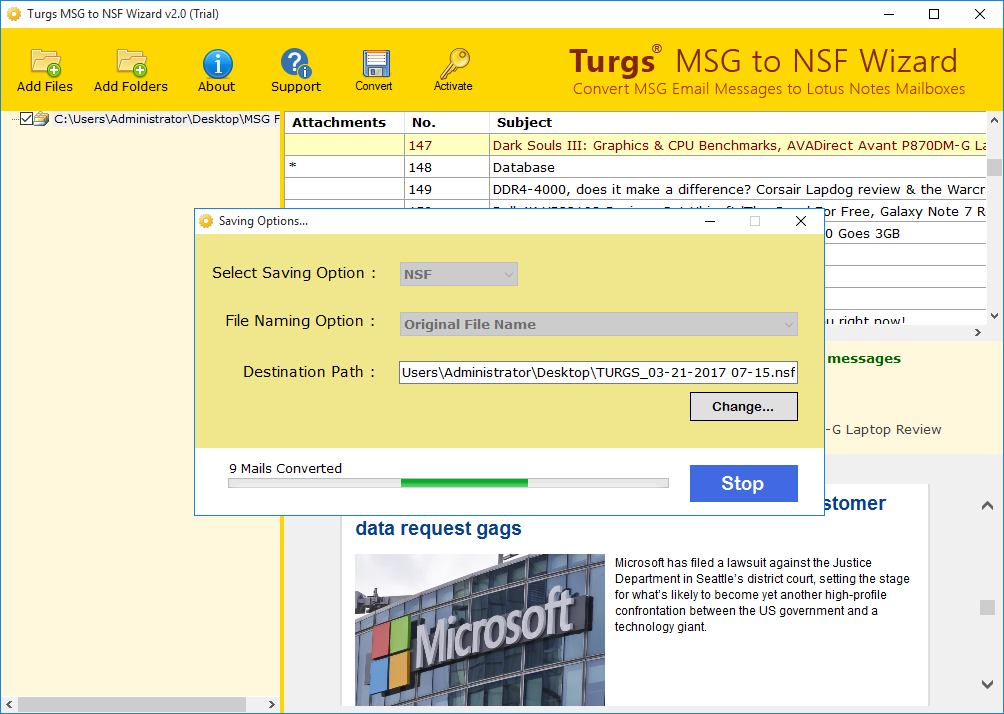
Task: Click the Stop conversion button
Action: (743, 483)
